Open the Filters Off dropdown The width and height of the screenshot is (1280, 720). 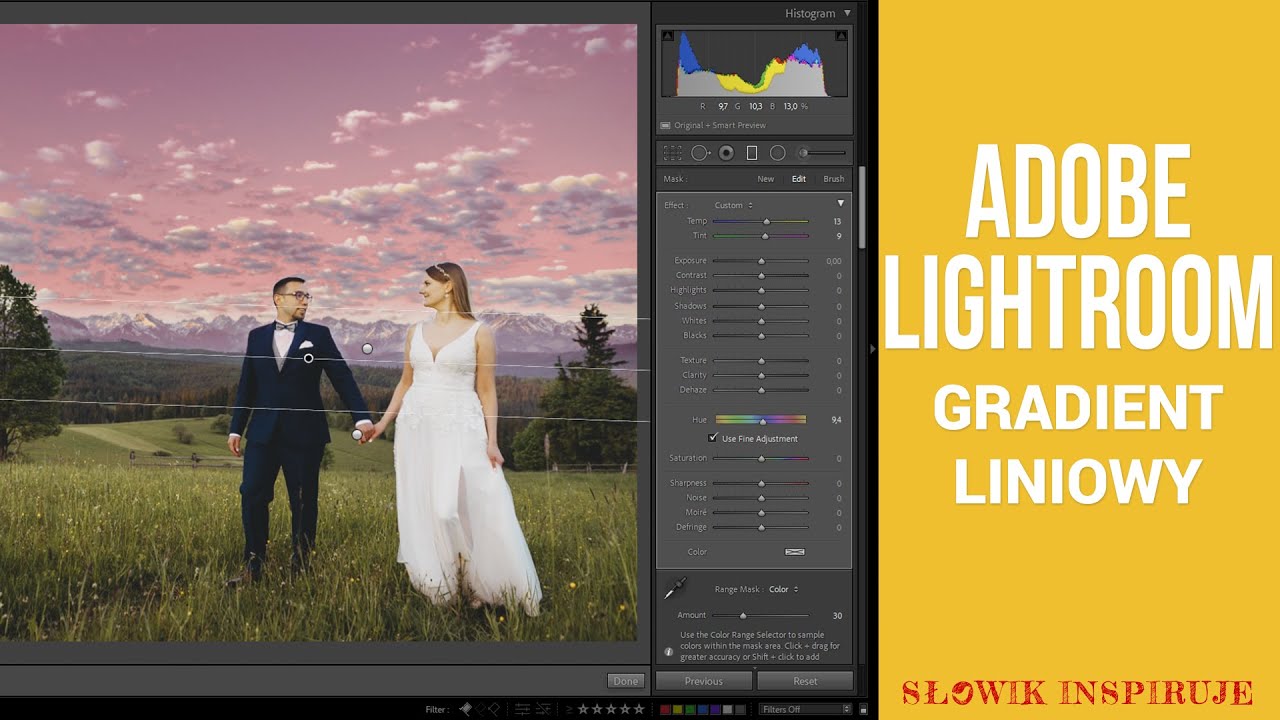click(x=805, y=709)
